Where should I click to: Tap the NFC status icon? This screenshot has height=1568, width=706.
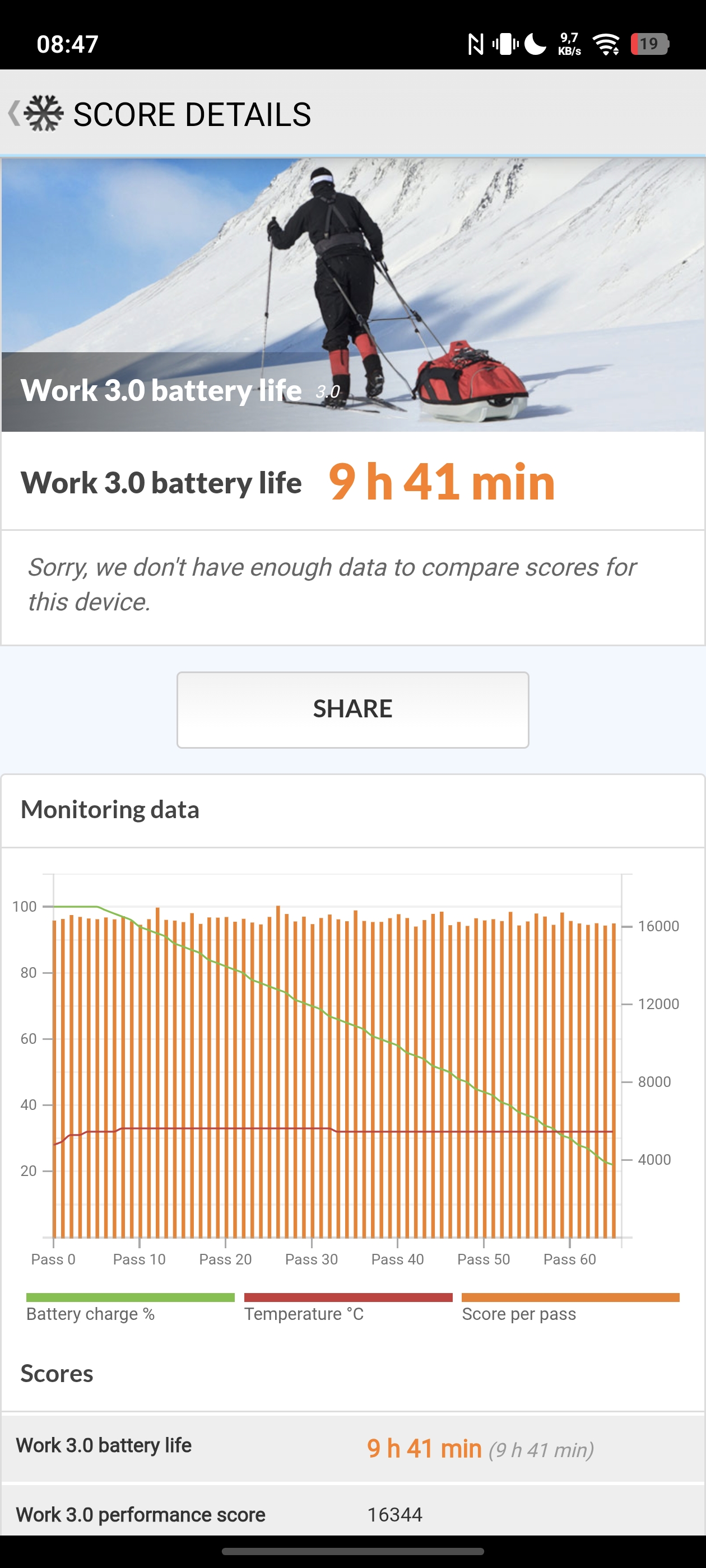pos(475,44)
